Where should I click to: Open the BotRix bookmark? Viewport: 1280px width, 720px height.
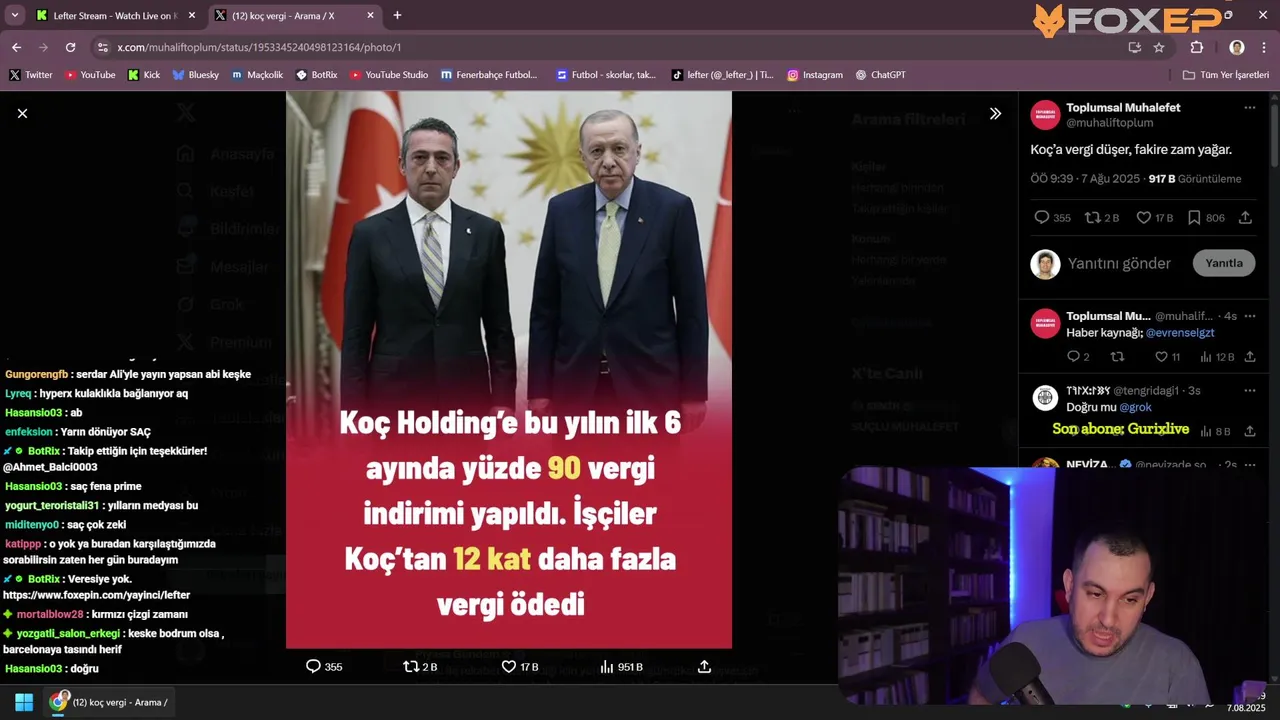click(316, 75)
